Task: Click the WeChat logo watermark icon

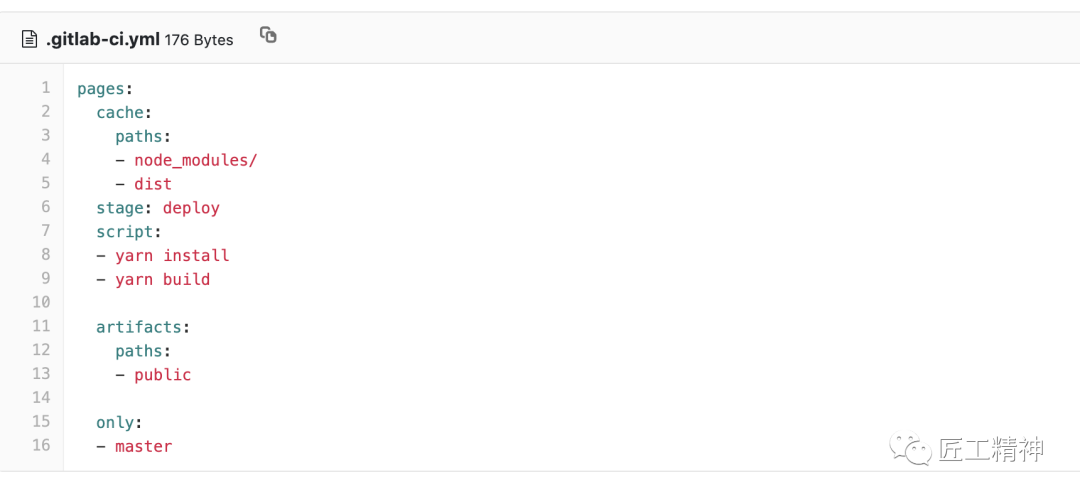Action: [911, 449]
